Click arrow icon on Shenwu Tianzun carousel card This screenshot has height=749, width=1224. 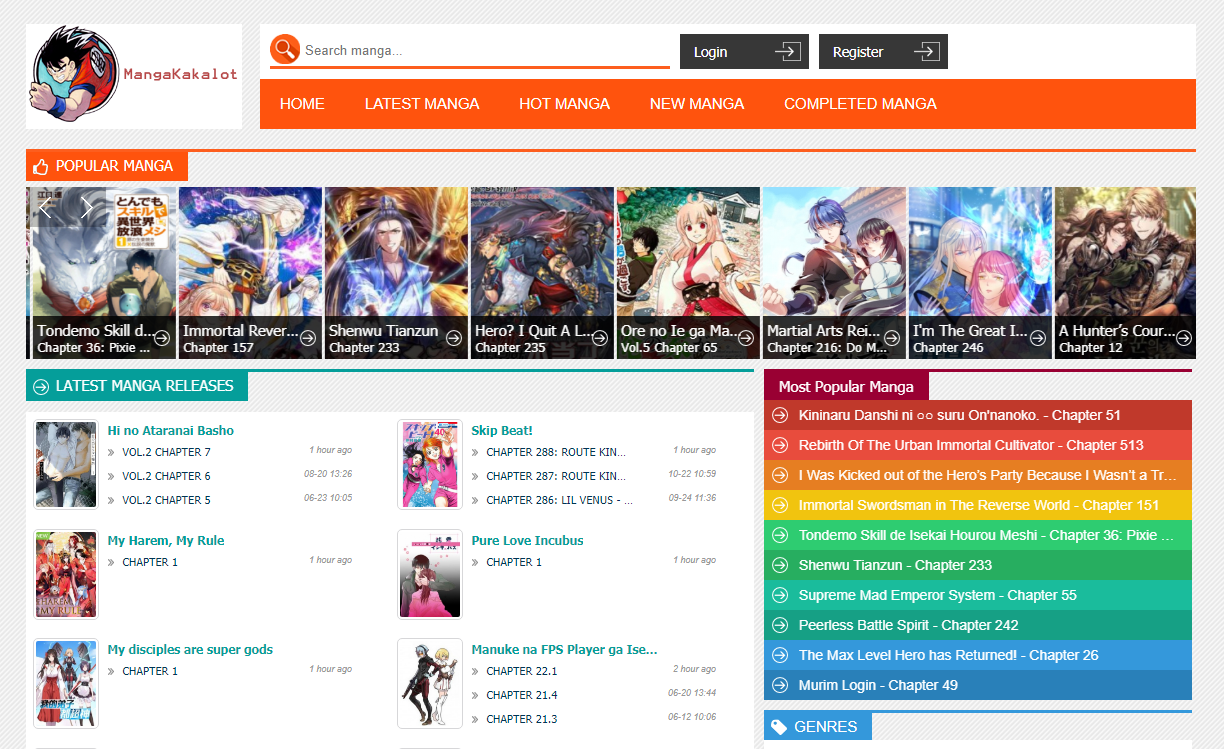(454, 338)
